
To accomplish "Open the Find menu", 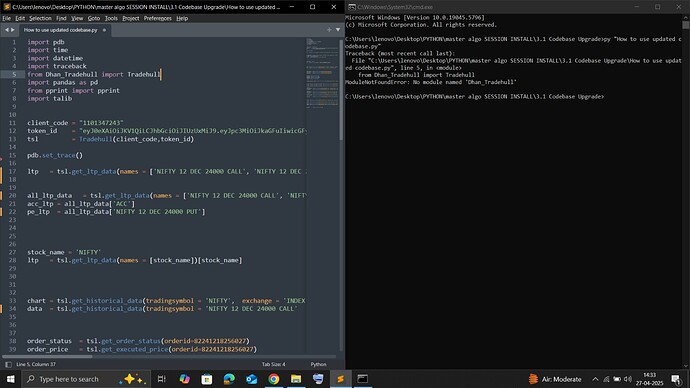I will (x=61, y=18).
